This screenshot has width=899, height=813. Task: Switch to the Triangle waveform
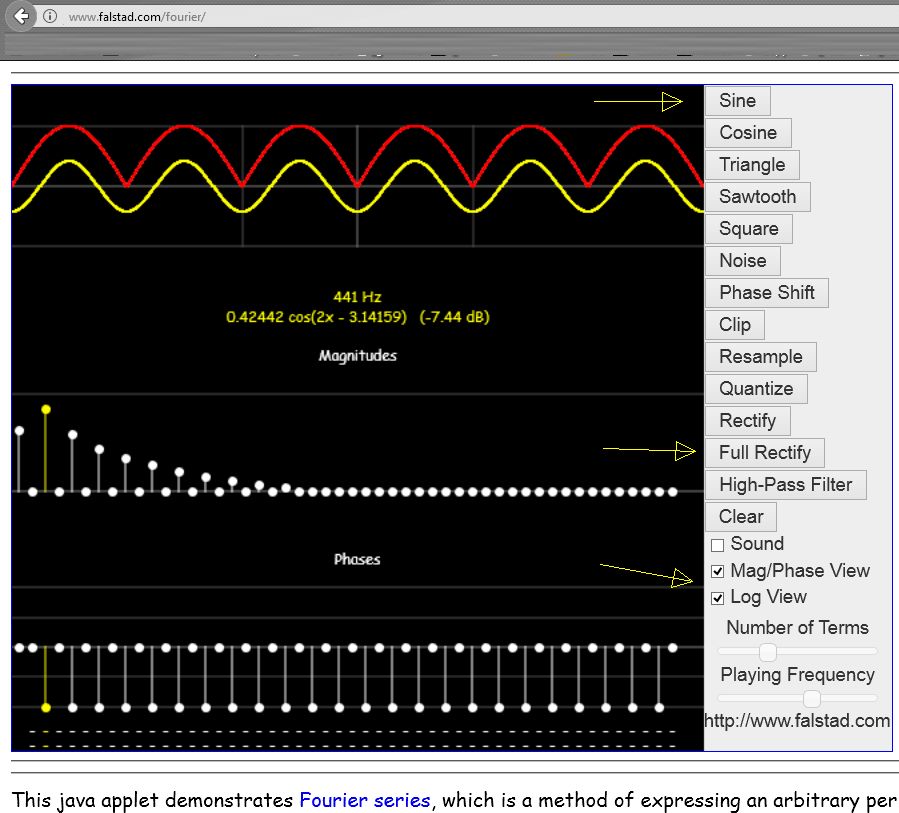click(751, 164)
